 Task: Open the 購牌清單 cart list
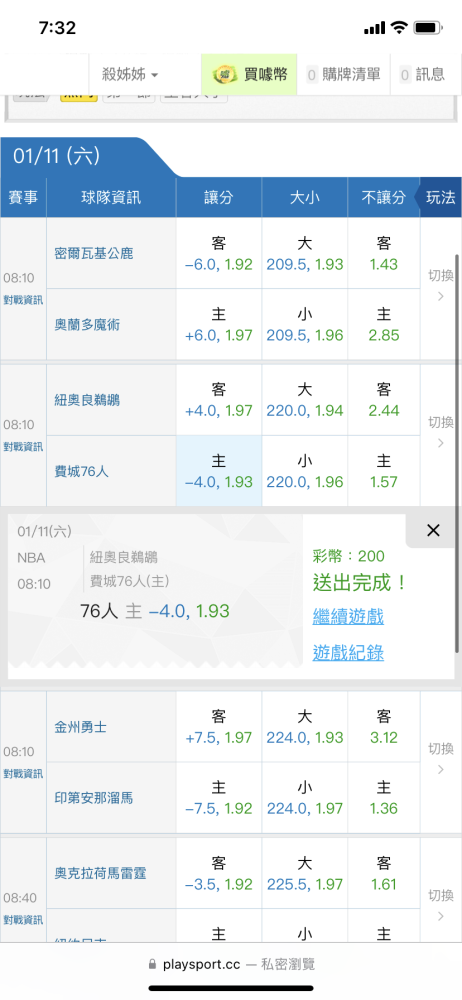(x=344, y=75)
